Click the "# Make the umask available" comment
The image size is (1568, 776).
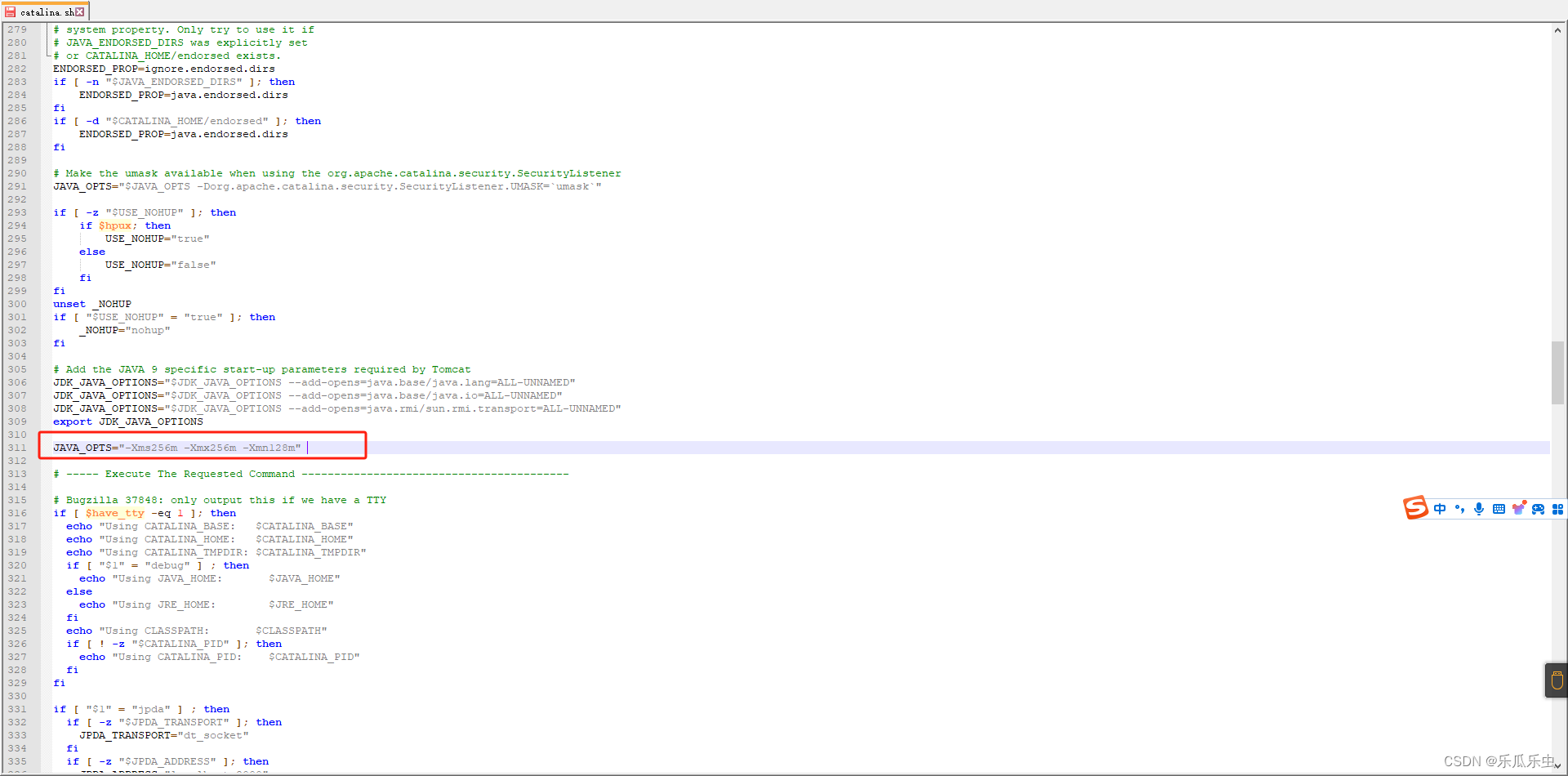tap(337, 173)
